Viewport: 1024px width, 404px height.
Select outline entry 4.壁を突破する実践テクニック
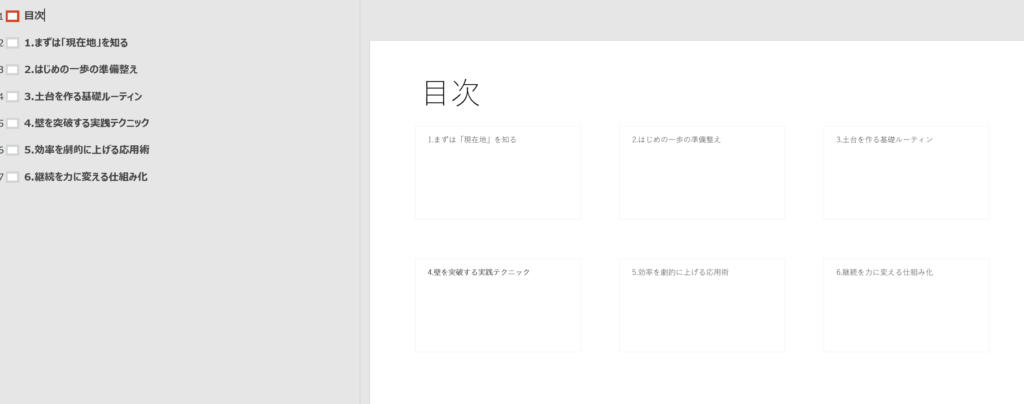(x=87, y=123)
